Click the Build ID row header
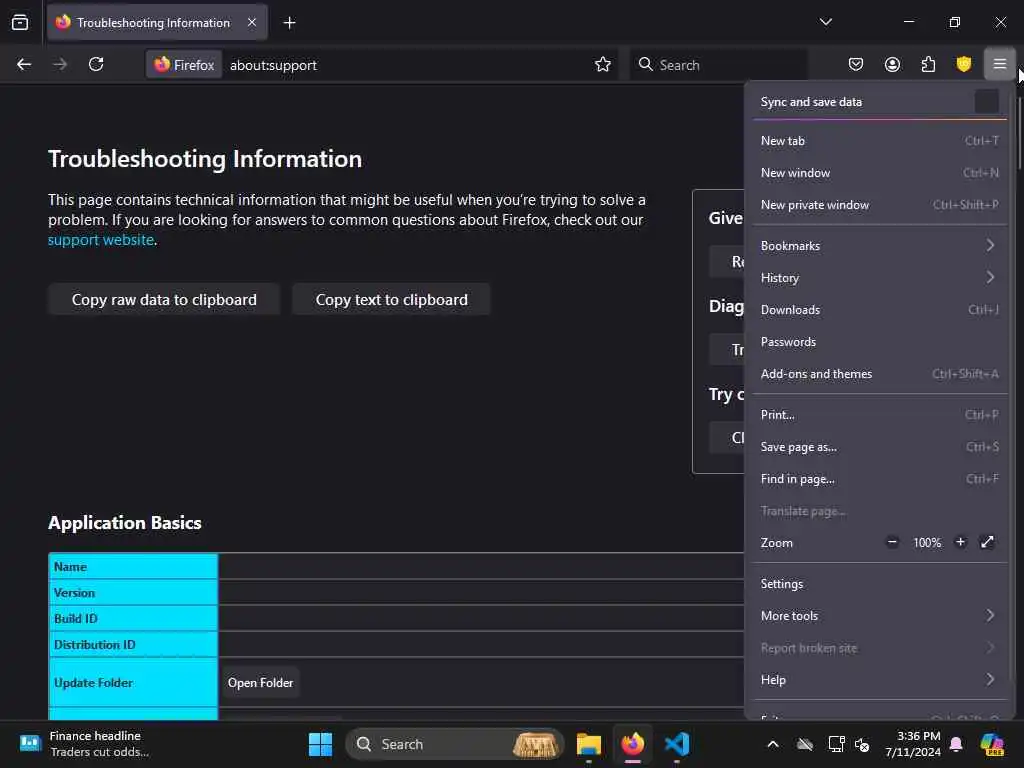Viewport: 1024px width, 768px height. click(133, 618)
